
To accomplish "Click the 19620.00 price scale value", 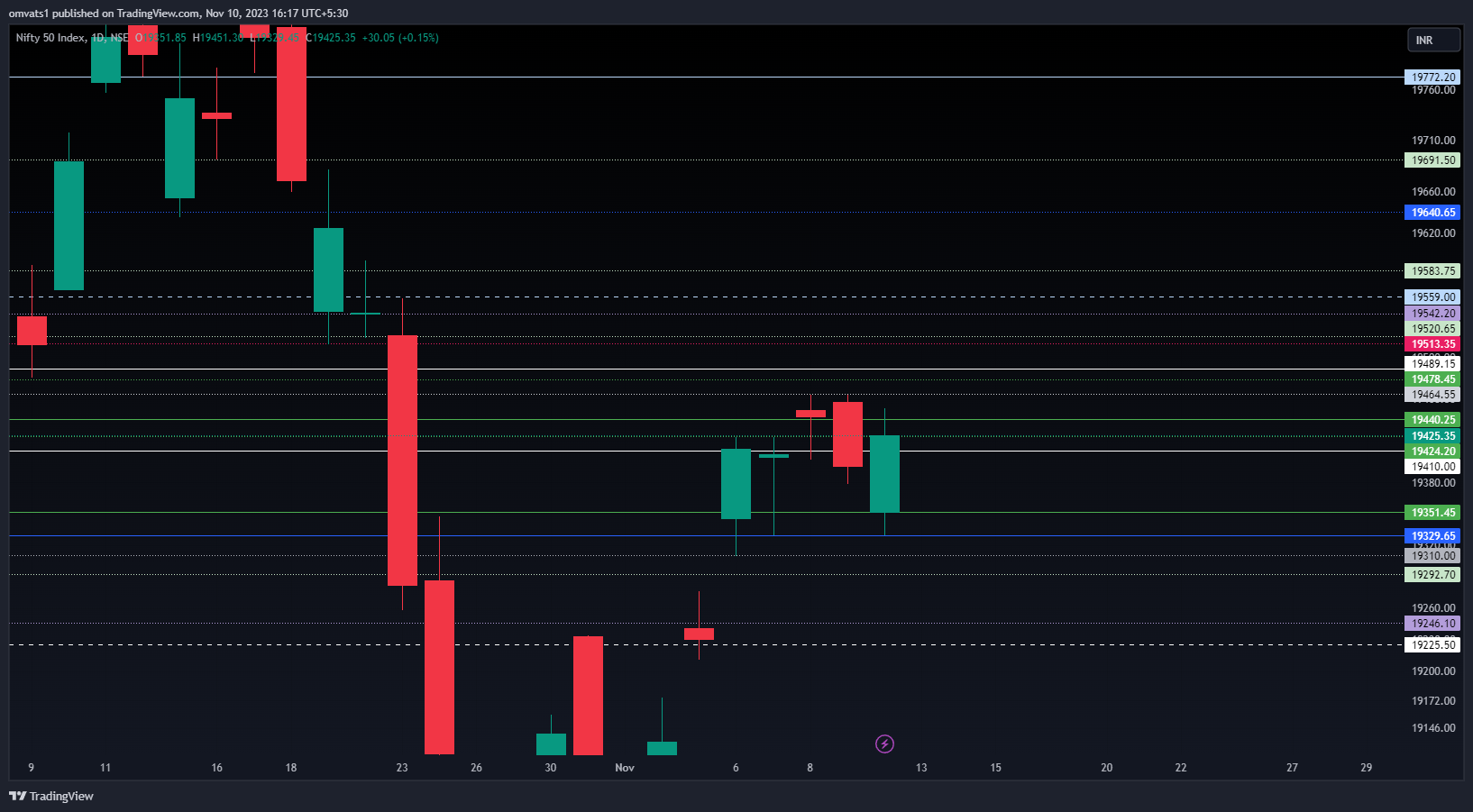I will pyautogui.click(x=1433, y=233).
